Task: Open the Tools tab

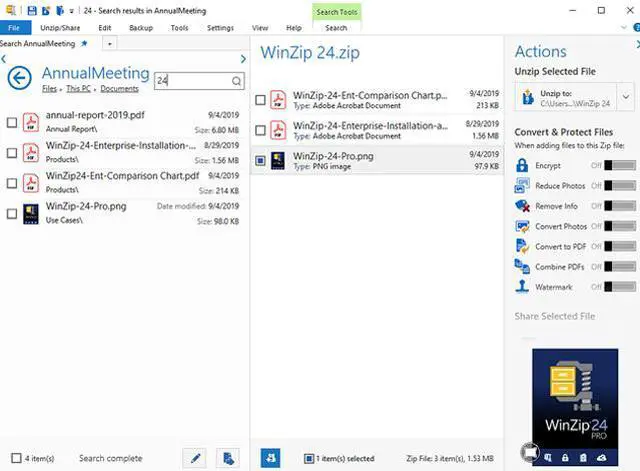Action: (x=179, y=28)
